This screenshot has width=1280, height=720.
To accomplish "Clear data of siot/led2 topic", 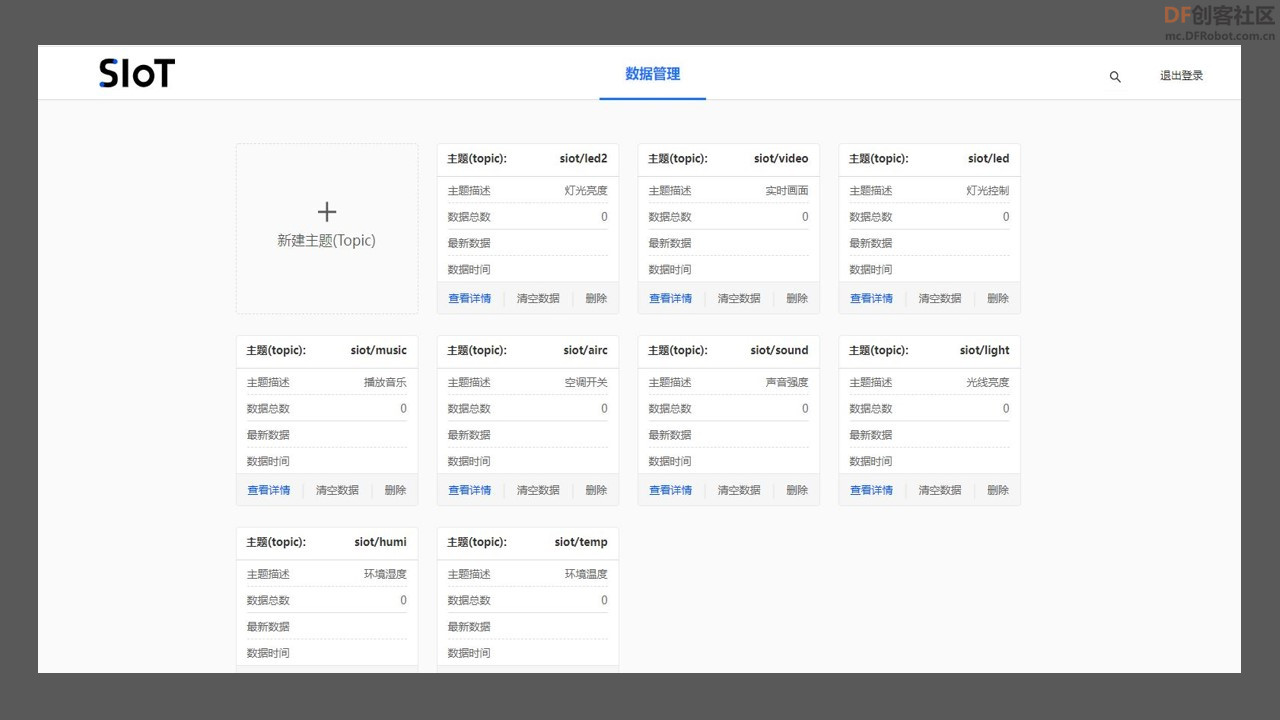I will point(538,298).
